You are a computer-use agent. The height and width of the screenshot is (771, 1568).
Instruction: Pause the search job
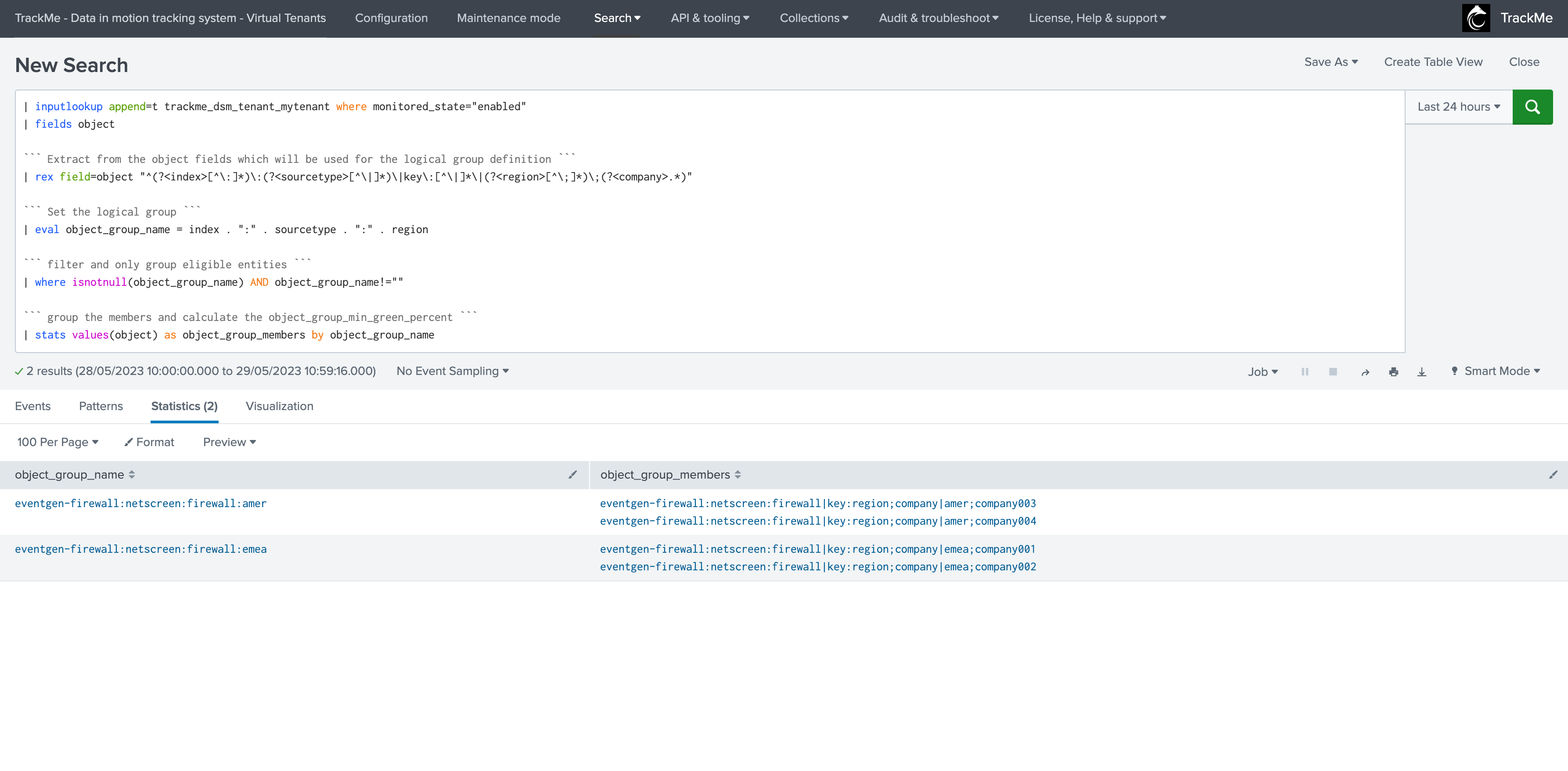tap(1305, 371)
